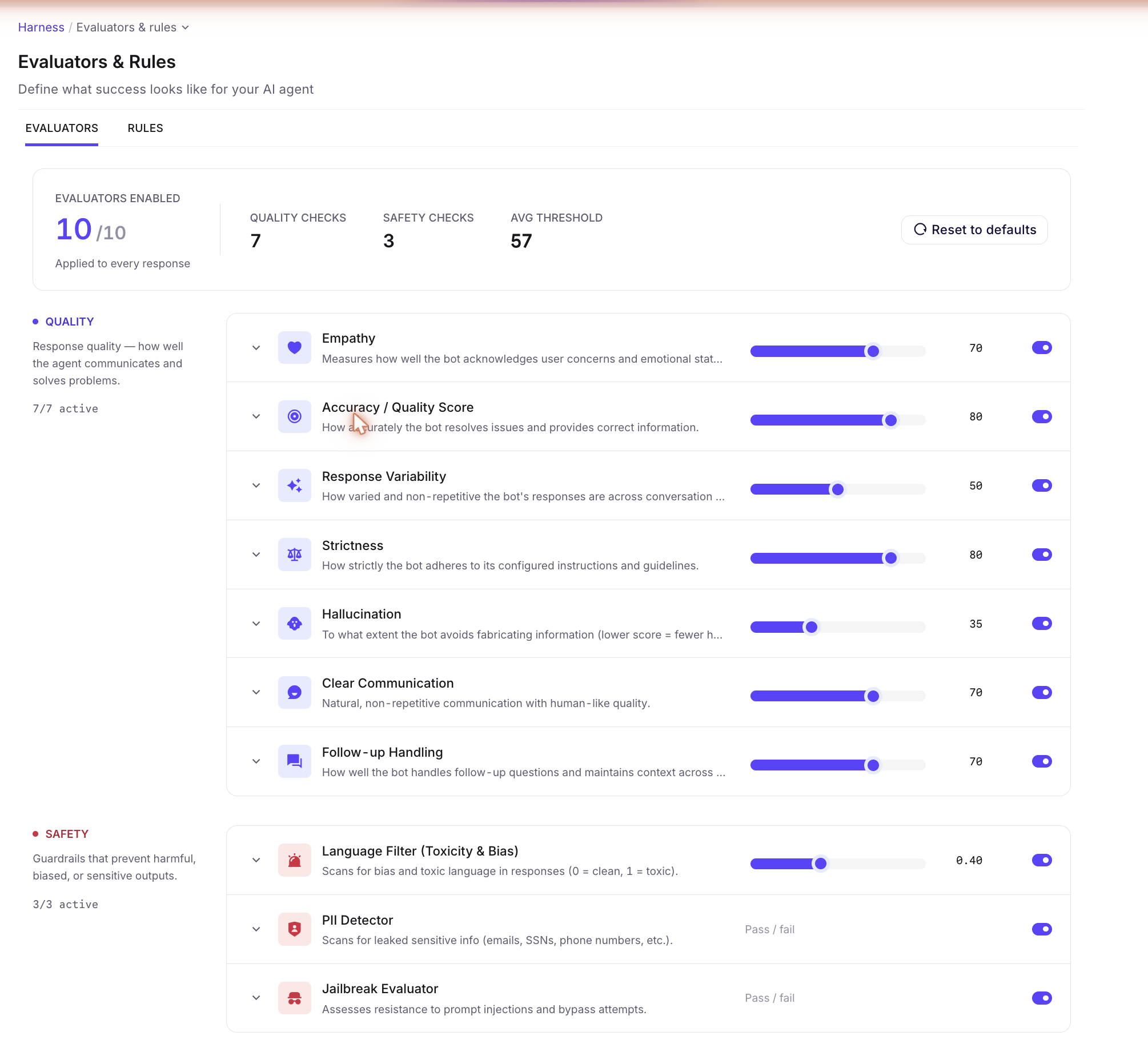Viewport: 1148px width, 1060px height.
Task: Click the Accuracy / Quality Score slider
Action: [x=838, y=420]
